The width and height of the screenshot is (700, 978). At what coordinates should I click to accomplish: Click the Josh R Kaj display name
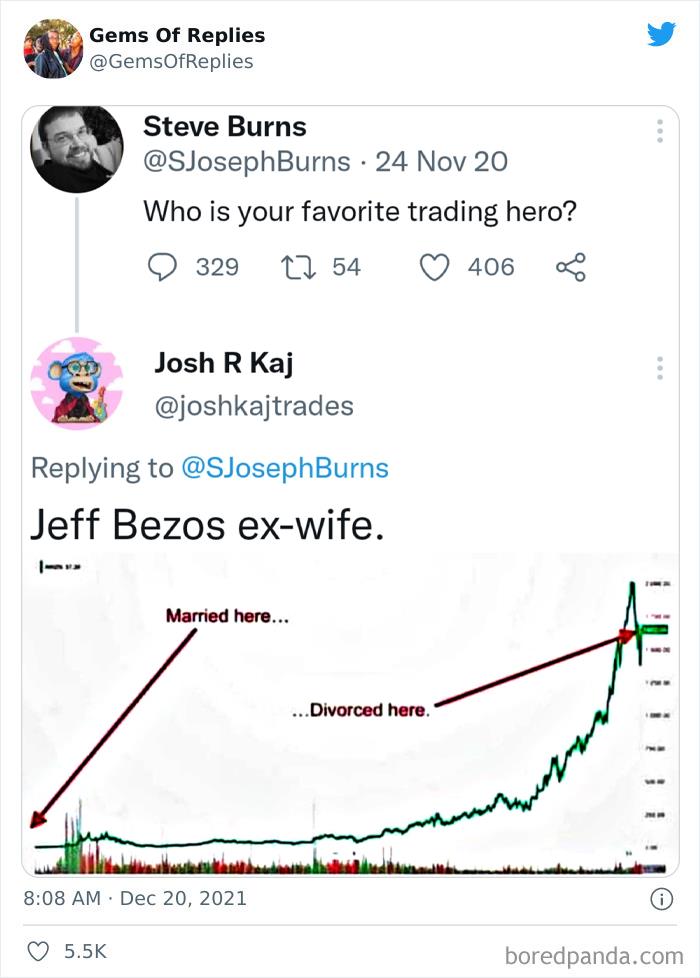pyautogui.click(x=223, y=364)
